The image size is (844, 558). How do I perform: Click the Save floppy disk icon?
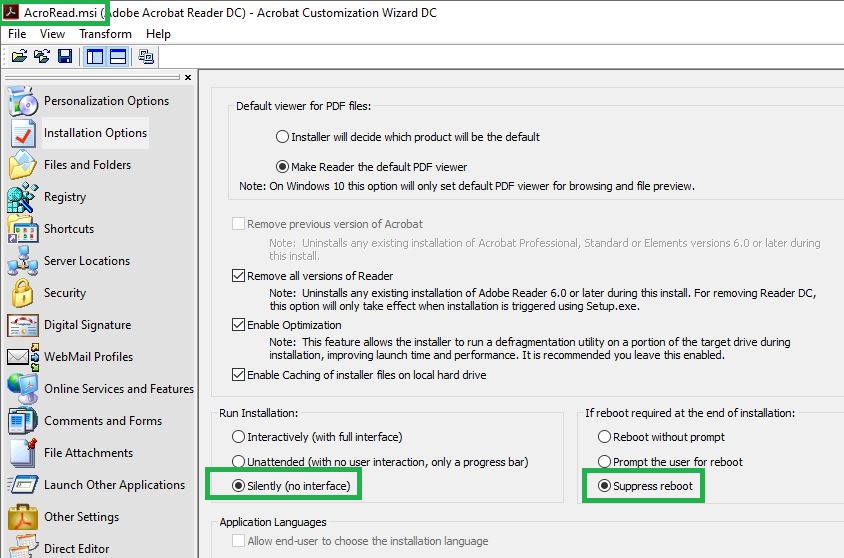coord(65,56)
